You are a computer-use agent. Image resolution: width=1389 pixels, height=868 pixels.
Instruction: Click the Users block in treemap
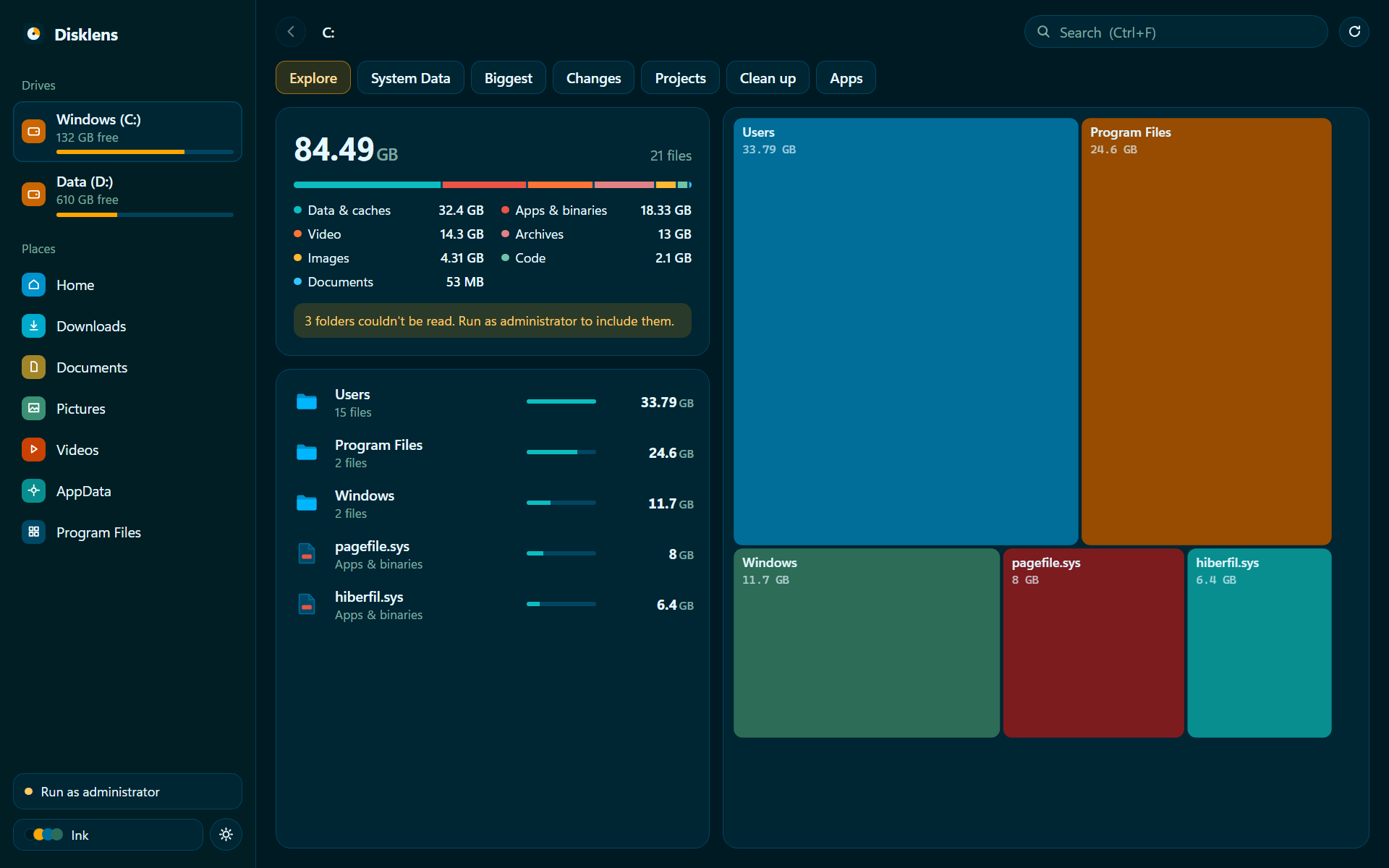(906, 331)
